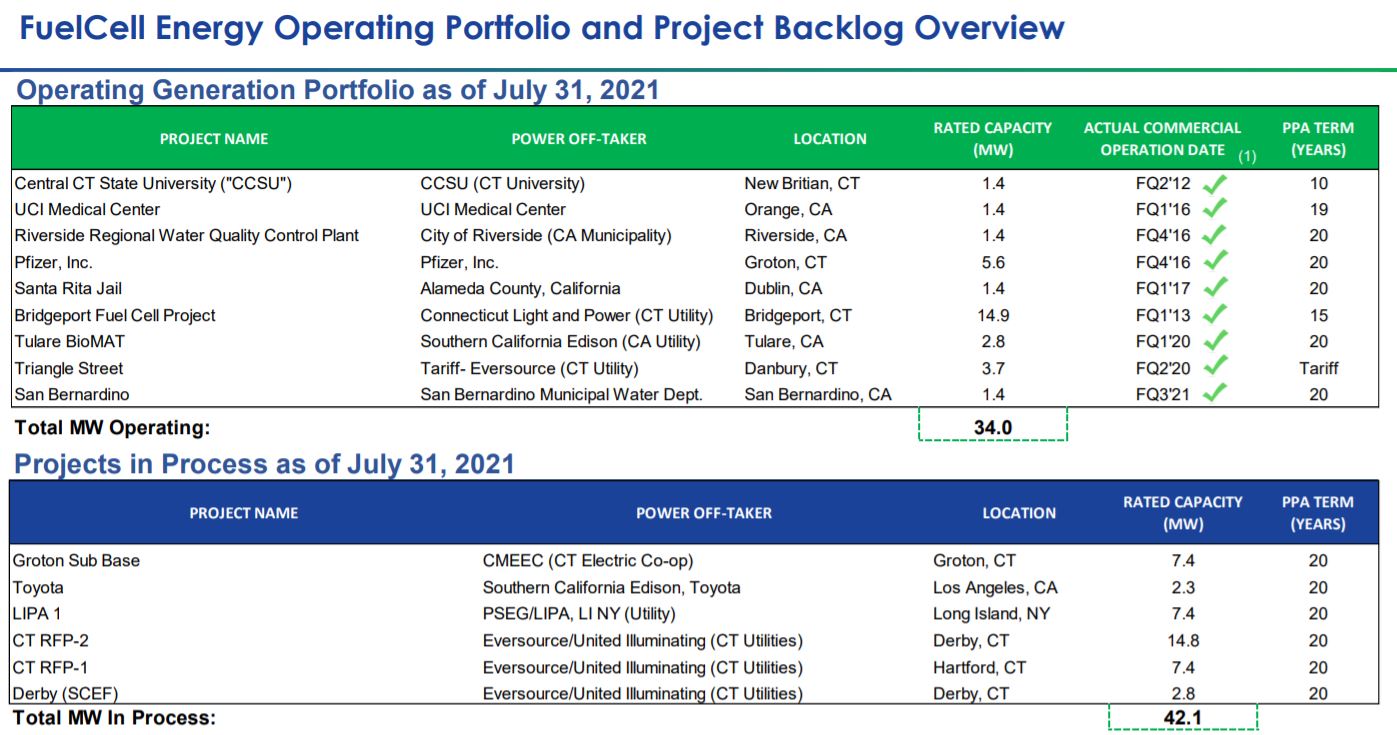Click the 5.6 rated capacity value

tap(993, 262)
